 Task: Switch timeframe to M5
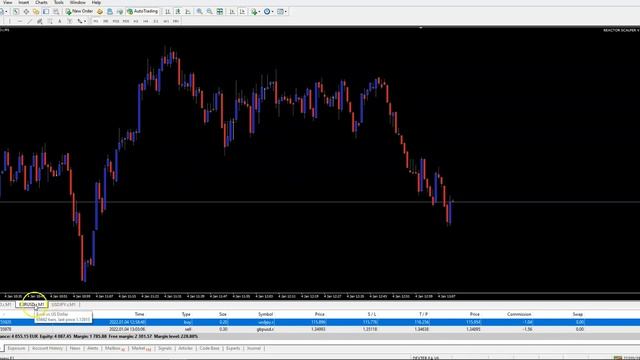click(106, 21)
